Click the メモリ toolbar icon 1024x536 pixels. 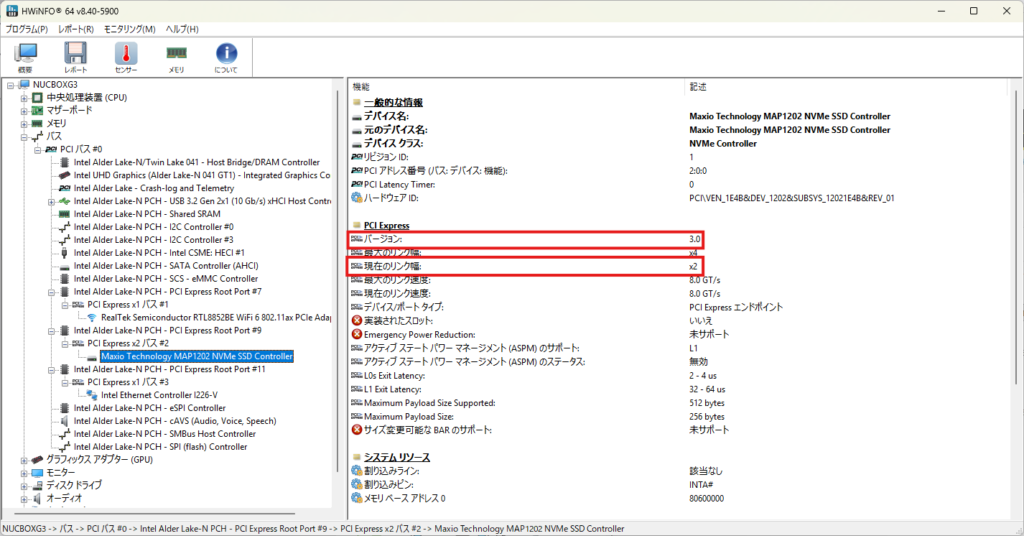[x=176, y=58]
